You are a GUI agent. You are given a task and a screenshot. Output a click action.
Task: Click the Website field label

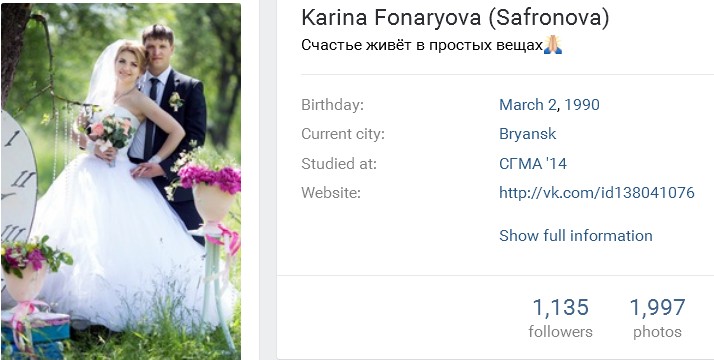(x=331, y=193)
